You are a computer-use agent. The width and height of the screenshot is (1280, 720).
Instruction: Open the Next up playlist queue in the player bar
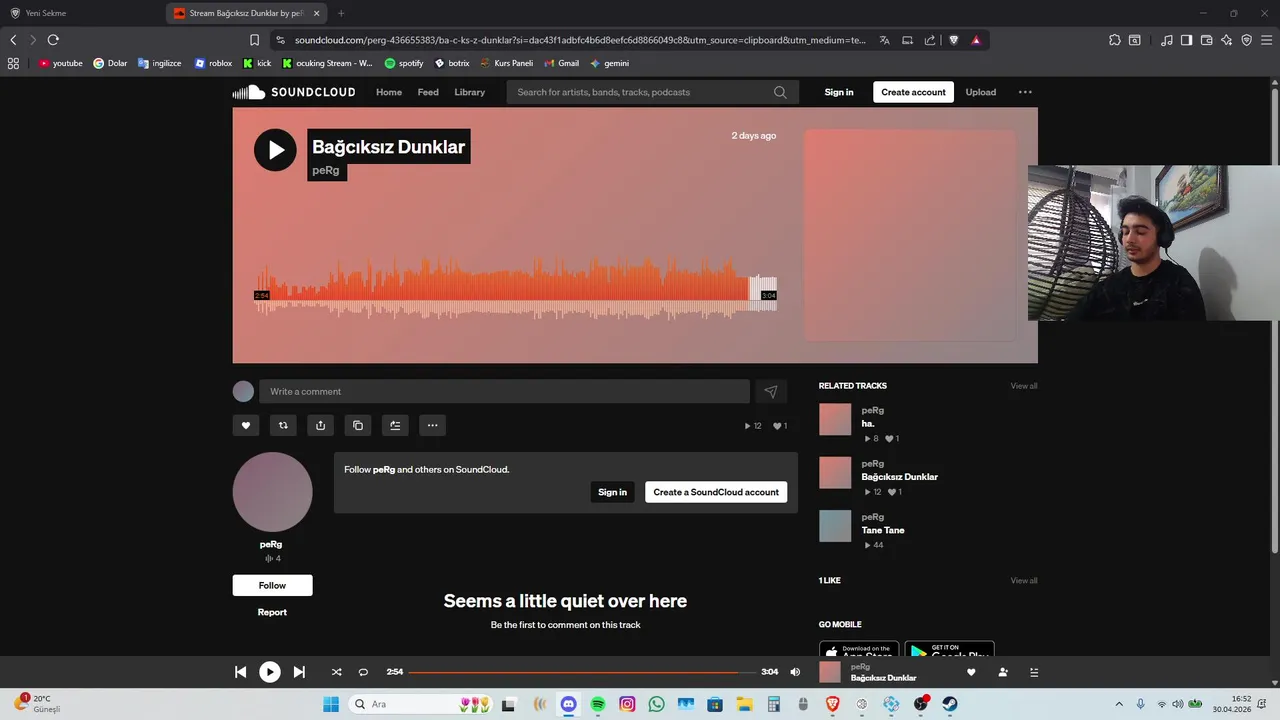1034,672
